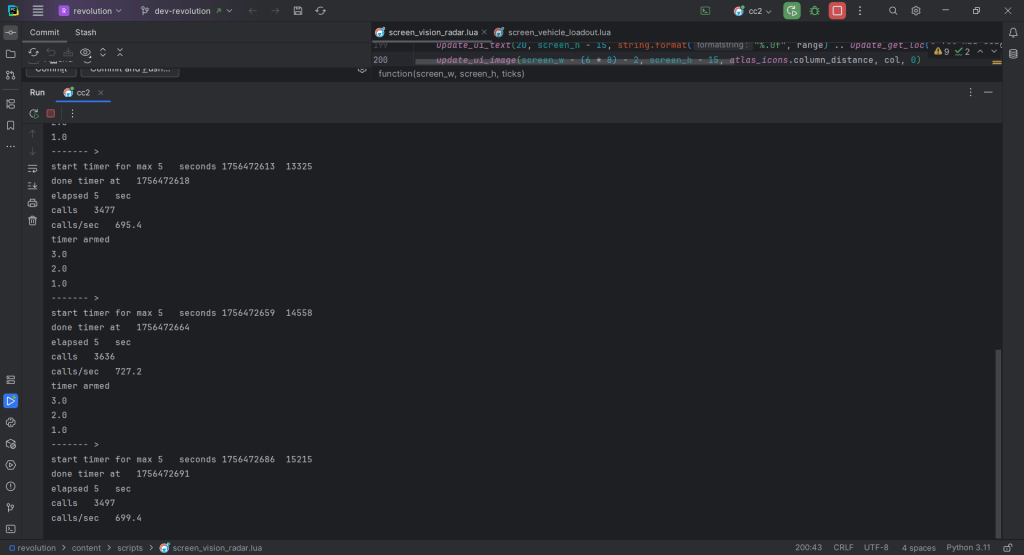This screenshot has height=555, width=1024.
Task: Open the revolution project dropdown
Action: [90, 11]
